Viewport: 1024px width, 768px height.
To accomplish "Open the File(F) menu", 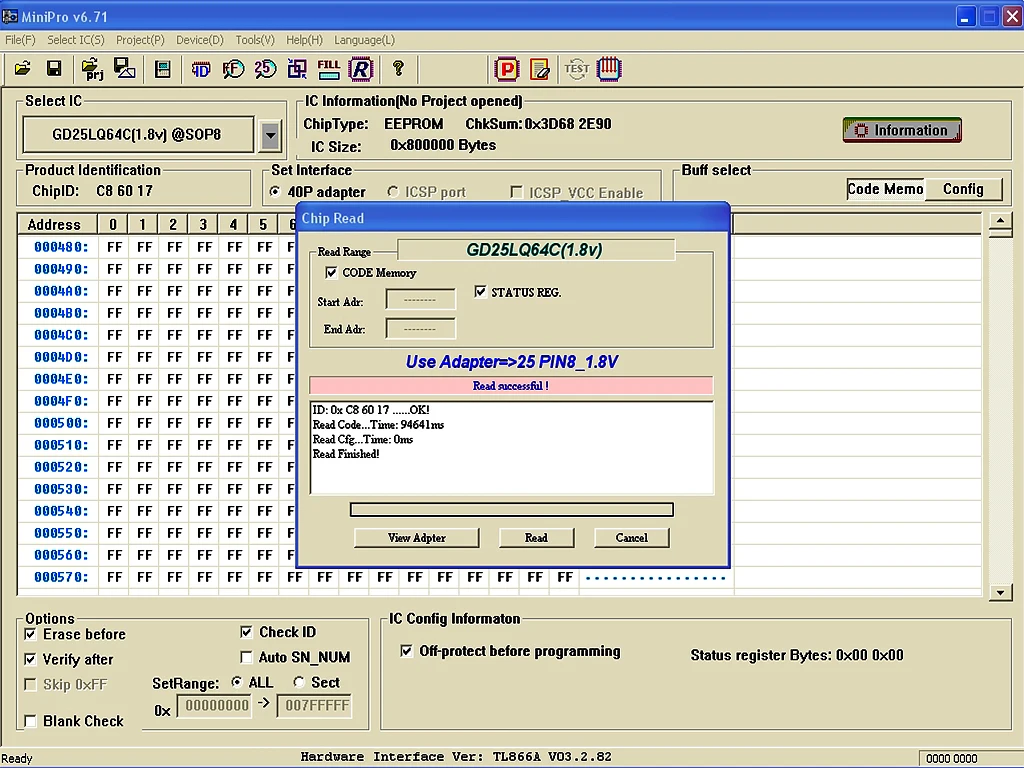I will 20,40.
